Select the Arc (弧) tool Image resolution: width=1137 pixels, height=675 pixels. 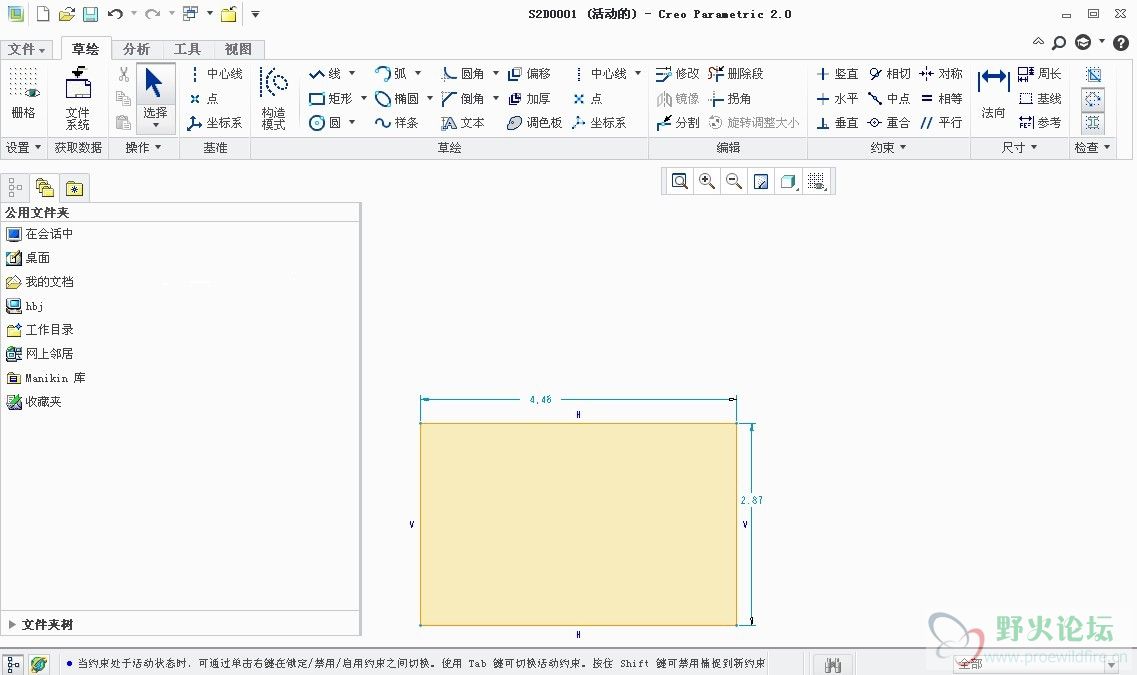tap(390, 73)
